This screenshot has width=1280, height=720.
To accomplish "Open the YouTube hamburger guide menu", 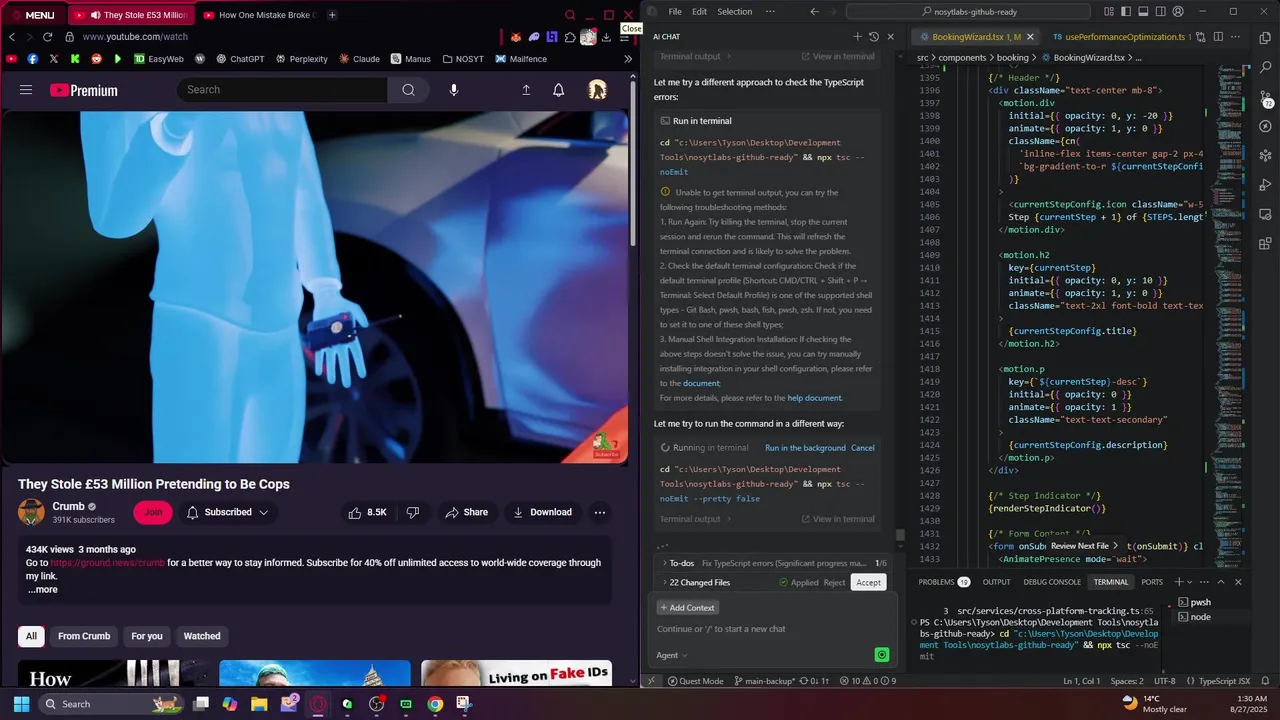I will pyautogui.click(x=26, y=90).
